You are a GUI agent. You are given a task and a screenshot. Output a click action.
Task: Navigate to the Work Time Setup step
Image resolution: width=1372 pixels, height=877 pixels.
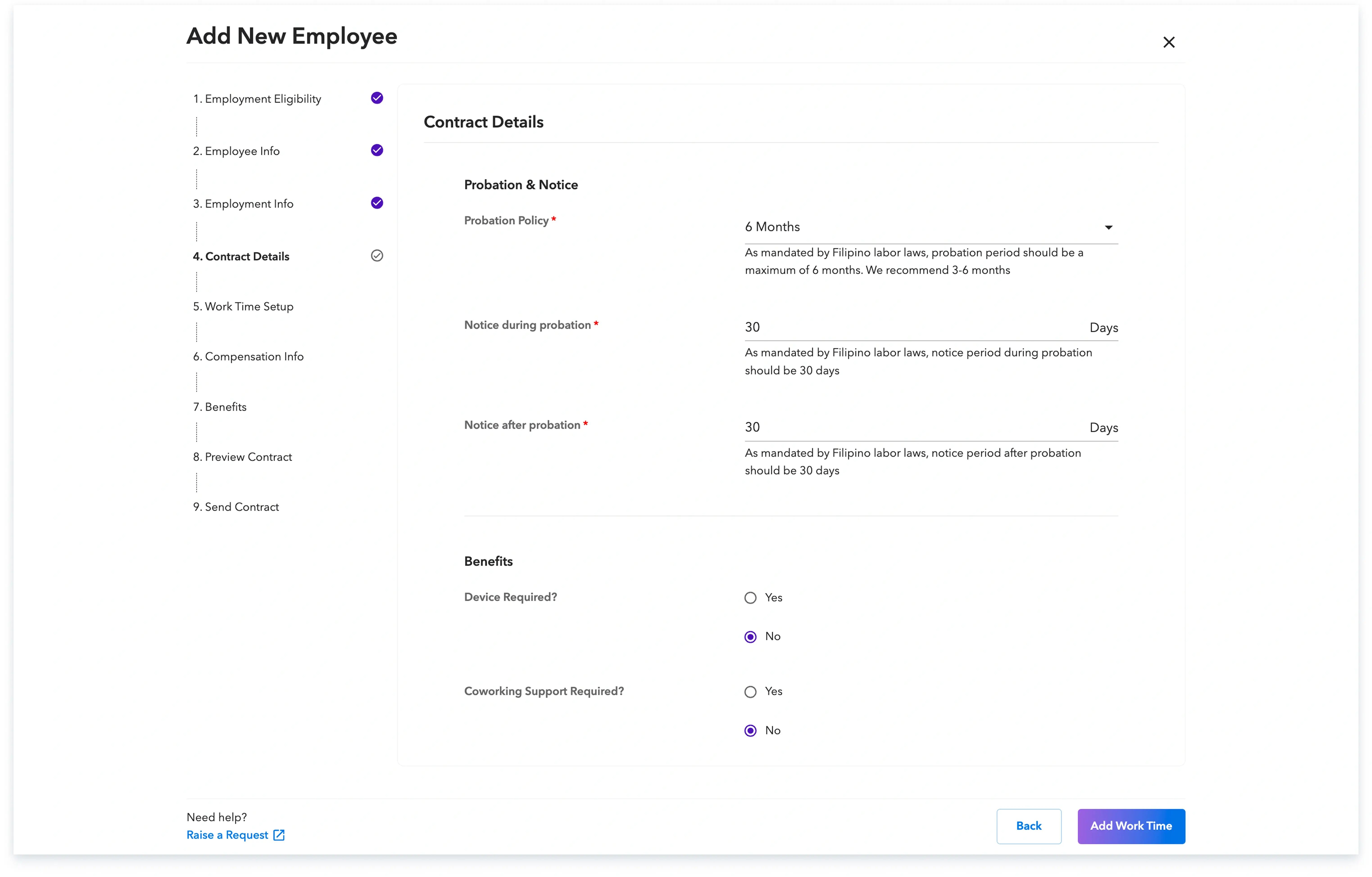pos(243,306)
